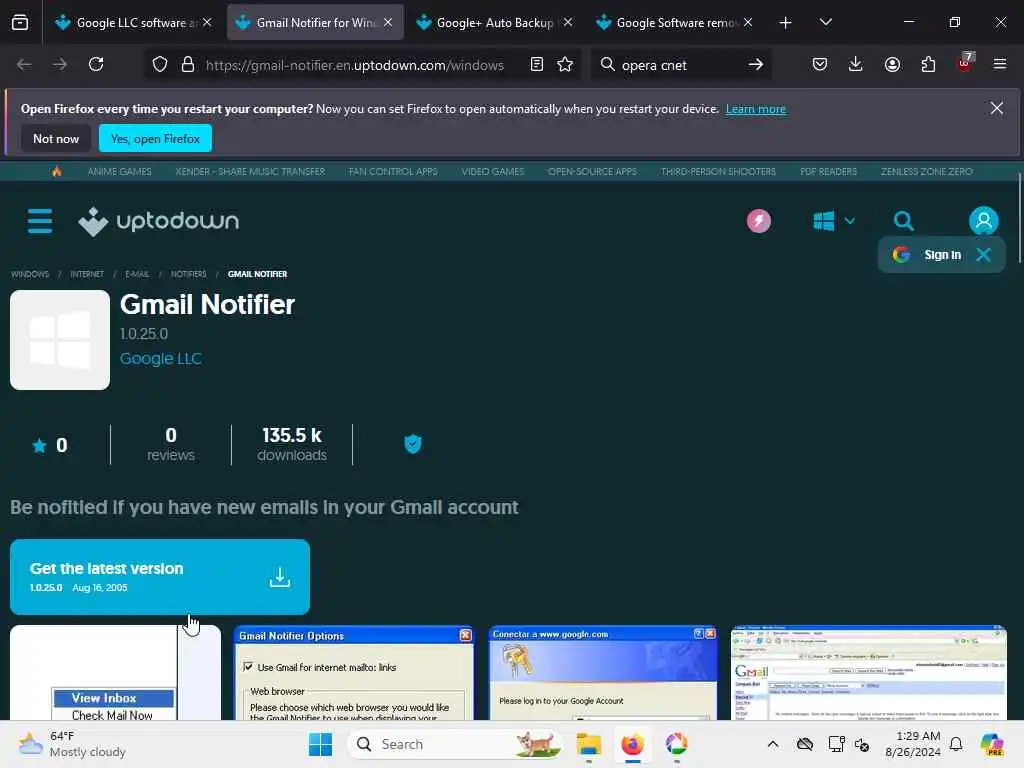Open THIRD-PERSON SHOOTERS category
The image size is (1024, 768).
point(718,172)
